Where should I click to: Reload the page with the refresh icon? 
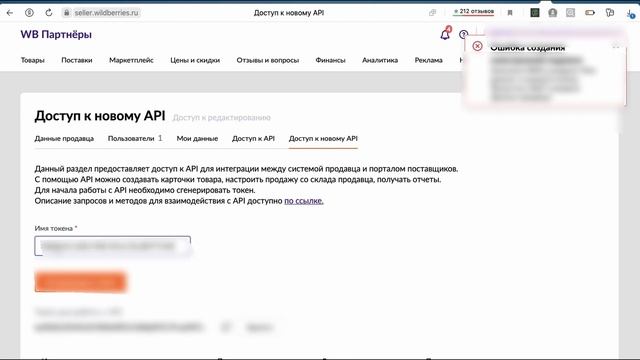[49, 13]
